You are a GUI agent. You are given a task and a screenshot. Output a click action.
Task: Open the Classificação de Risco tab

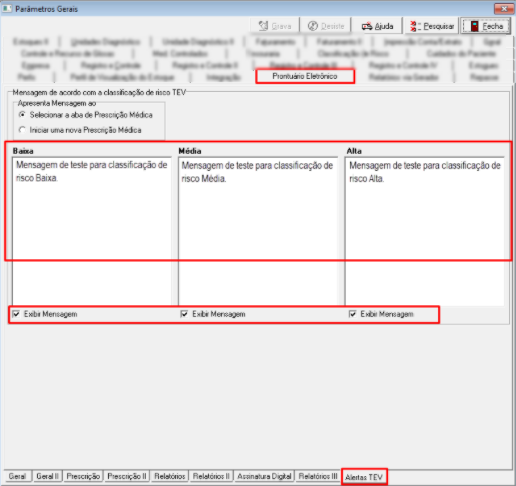[x=353, y=54]
